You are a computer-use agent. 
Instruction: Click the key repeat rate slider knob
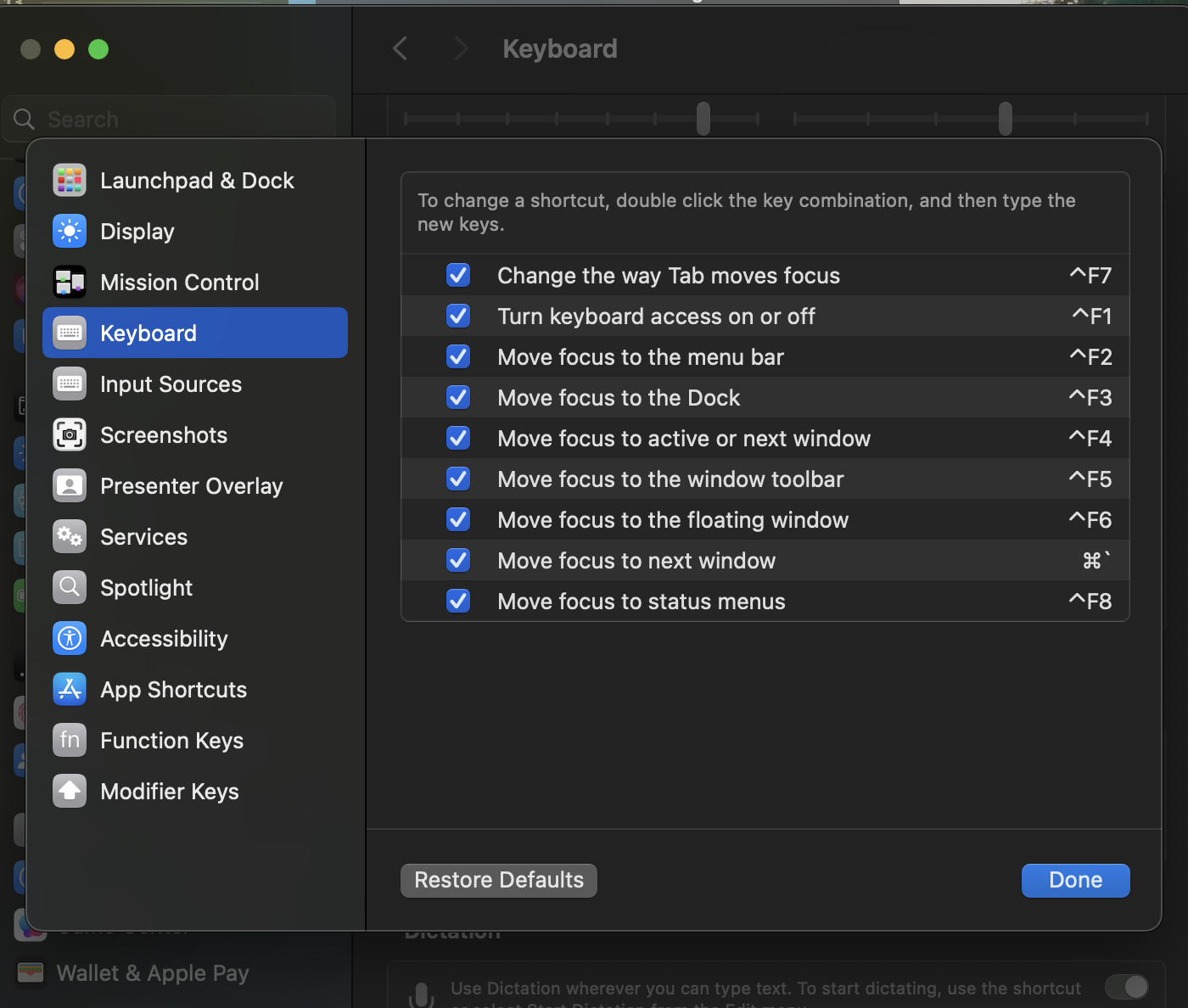point(703,119)
